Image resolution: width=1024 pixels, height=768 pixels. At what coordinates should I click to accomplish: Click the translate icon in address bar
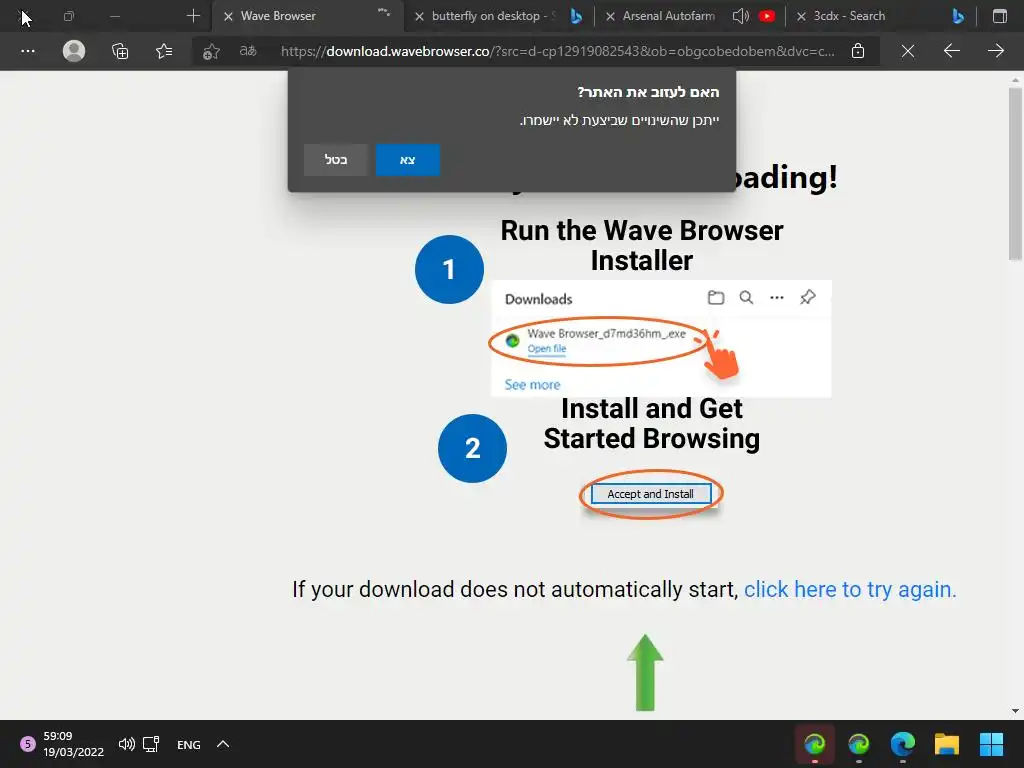(x=248, y=51)
